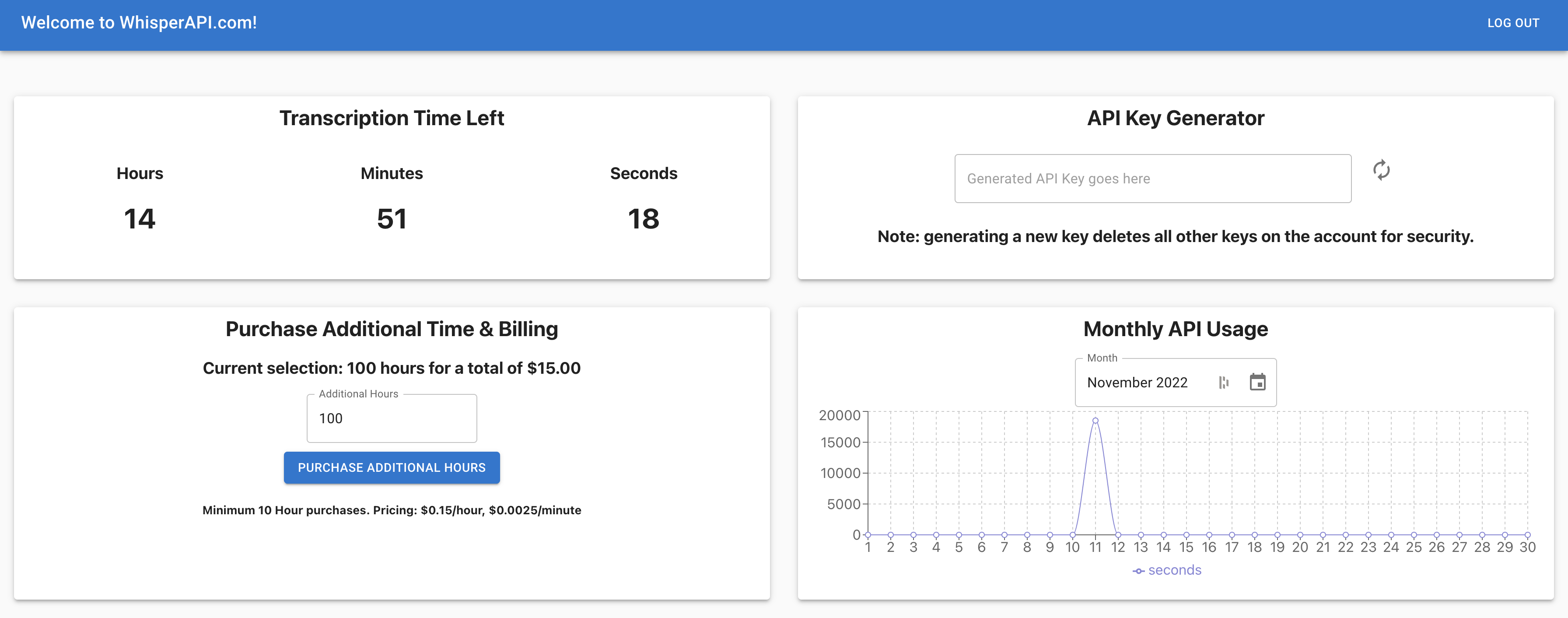Click the Minutes value '51'
1568x618 pixels.
[x=392, y=218]
